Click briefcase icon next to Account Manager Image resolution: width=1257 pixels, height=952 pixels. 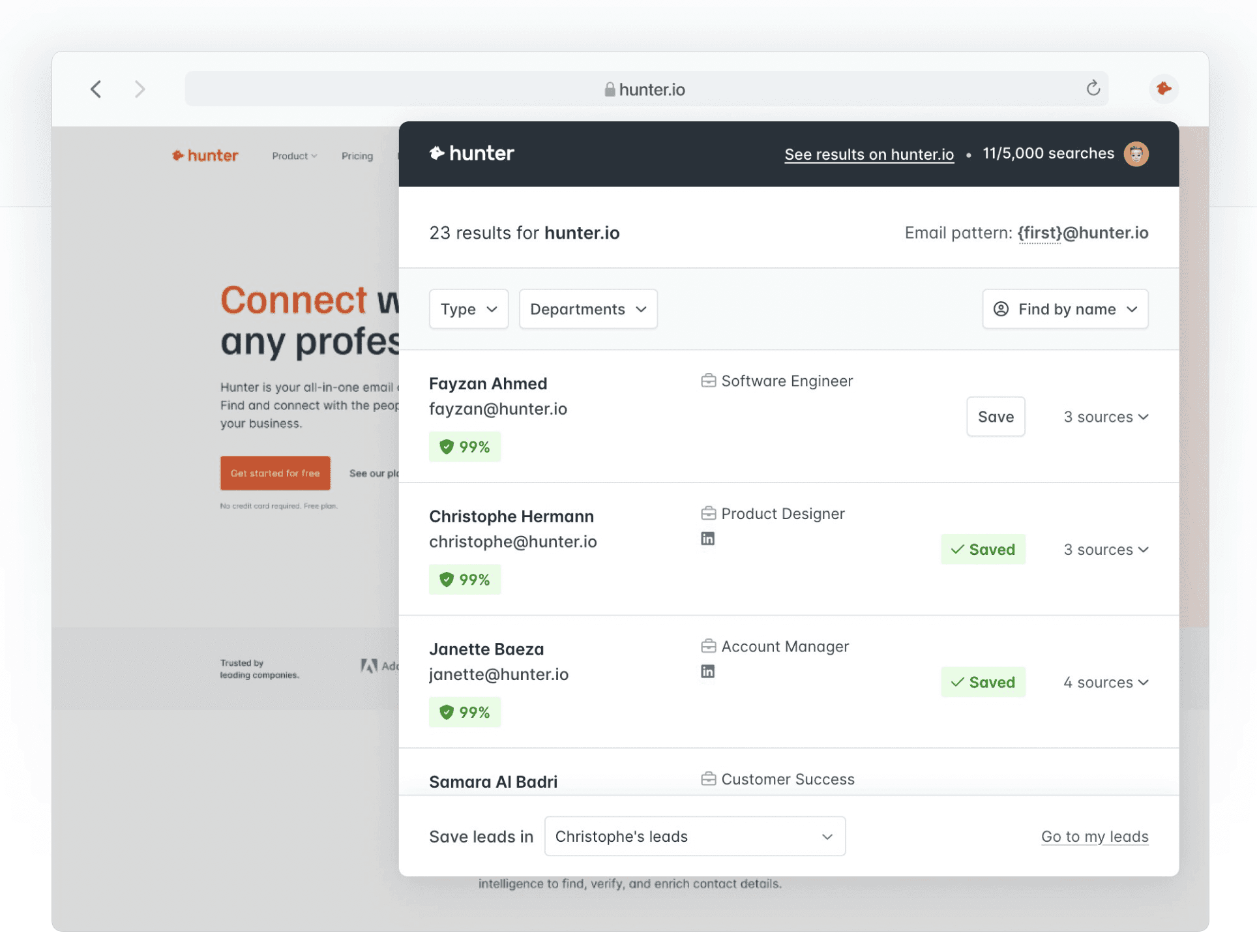coord(709,646)
